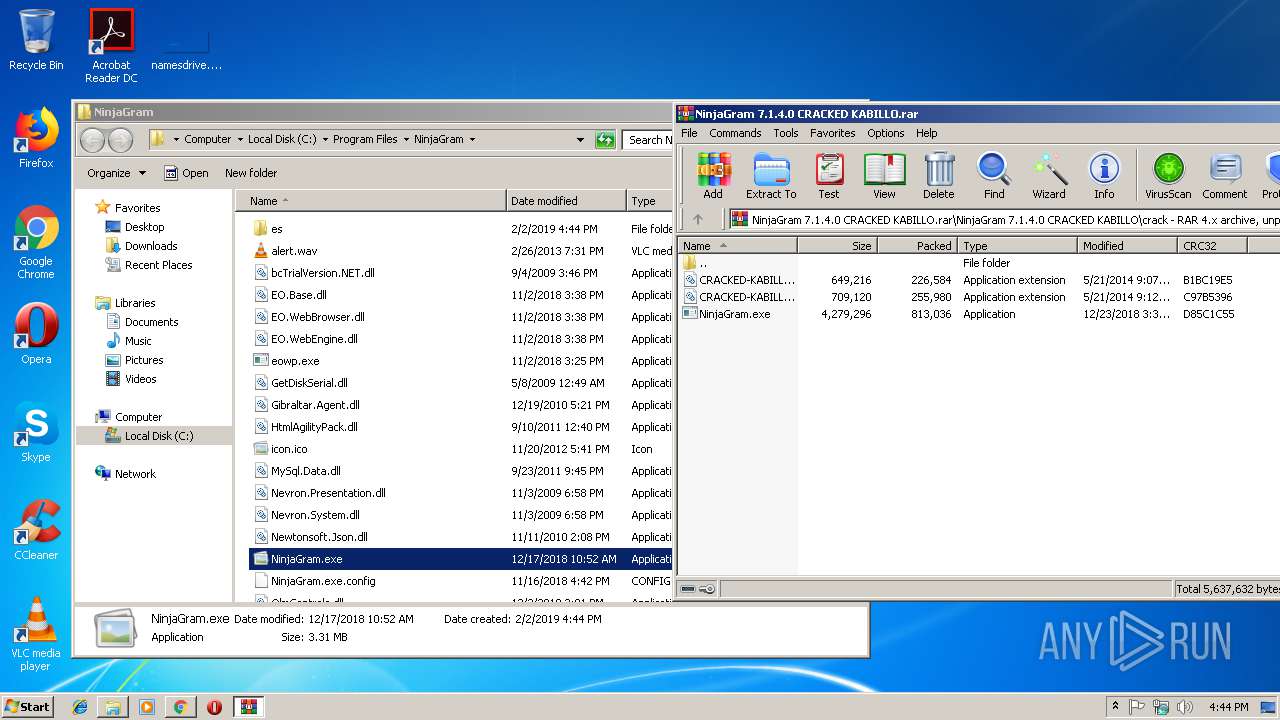Open the Commands menu
The height and width of the screenshot is (720, 1280).
pyautogui.click(x=735, y=133)
